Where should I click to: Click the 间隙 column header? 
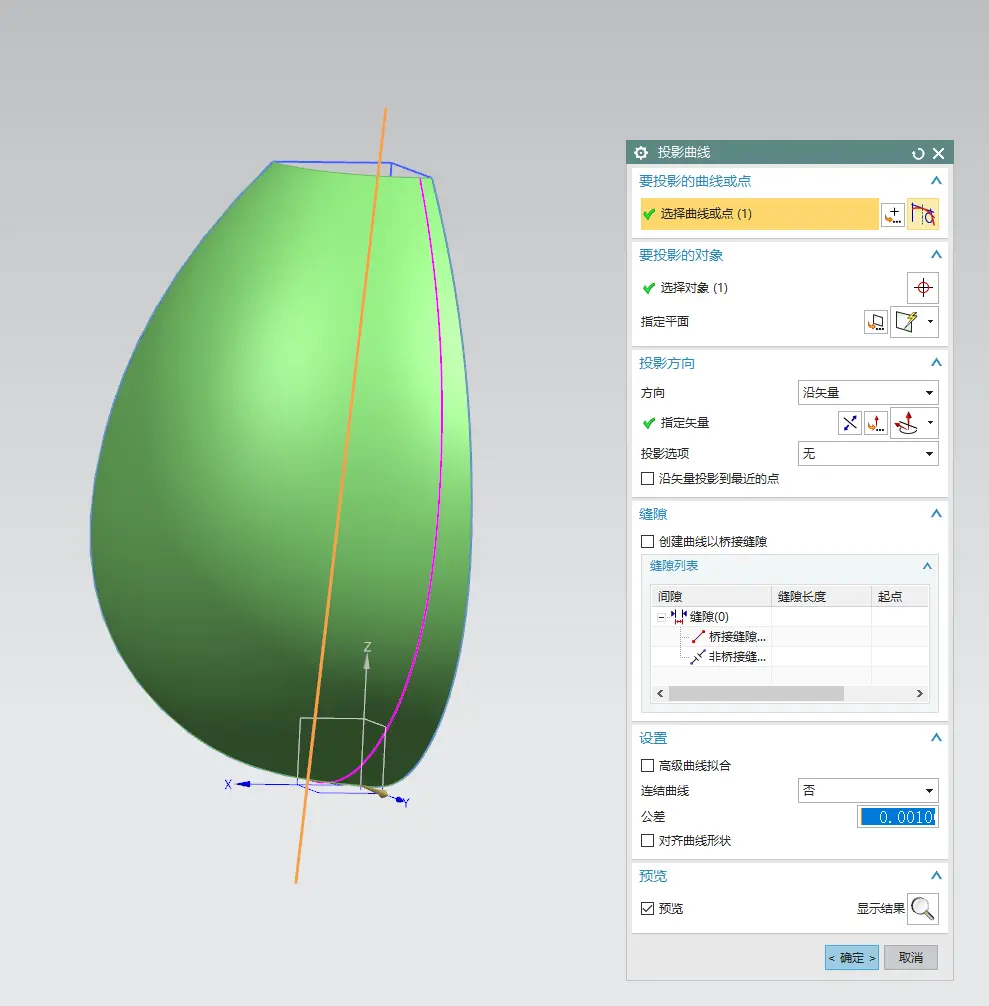pos(711,597)
